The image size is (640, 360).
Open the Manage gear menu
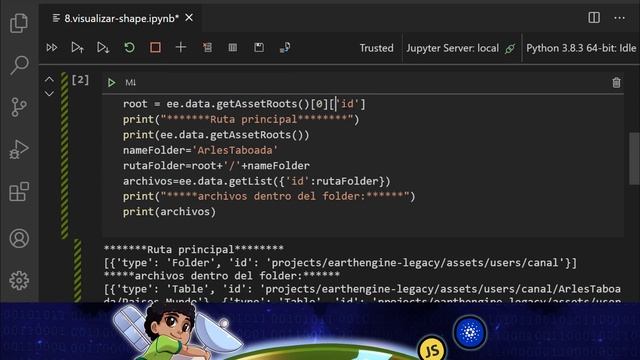click(x=19, y=280)
